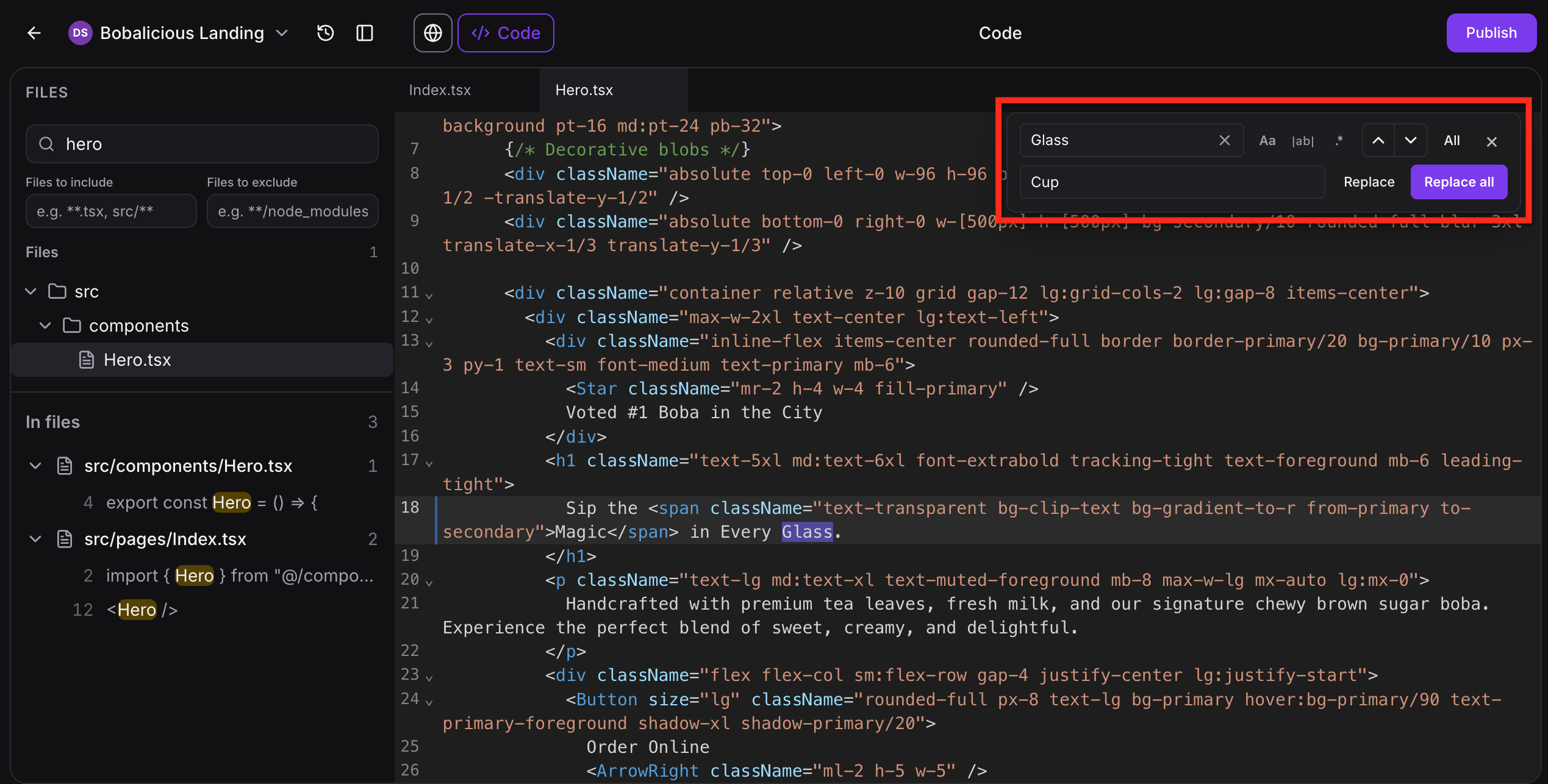Viewport: 1548px width, 784px height.
Task: Close the find and replace panel
Action: point(1492,141)
